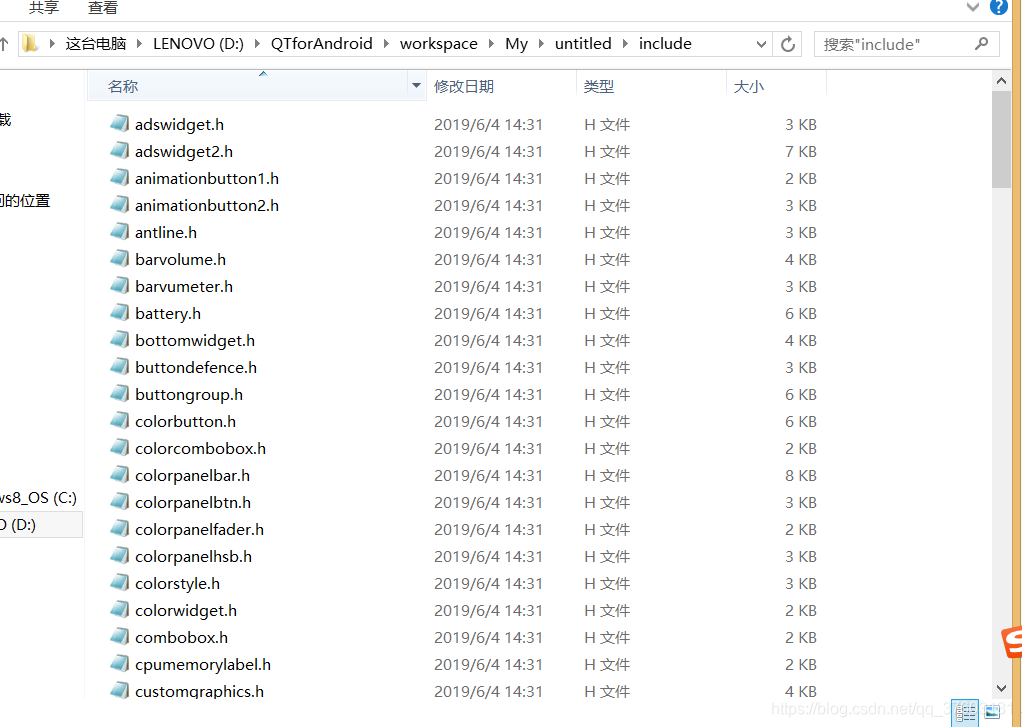Image resolution: width=1022 pixels, height=727 pixels.
Task: Open the 共享 ribbon tab
Action: [x=44, y=8]
